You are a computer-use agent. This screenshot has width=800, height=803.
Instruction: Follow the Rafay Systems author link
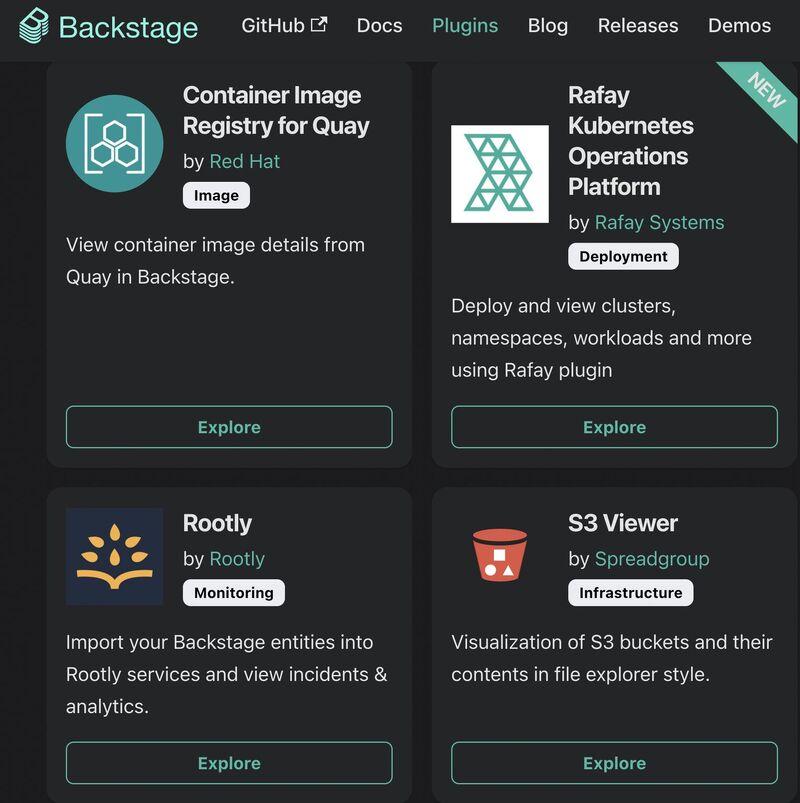pyautogui.click(x=659, y=222)
